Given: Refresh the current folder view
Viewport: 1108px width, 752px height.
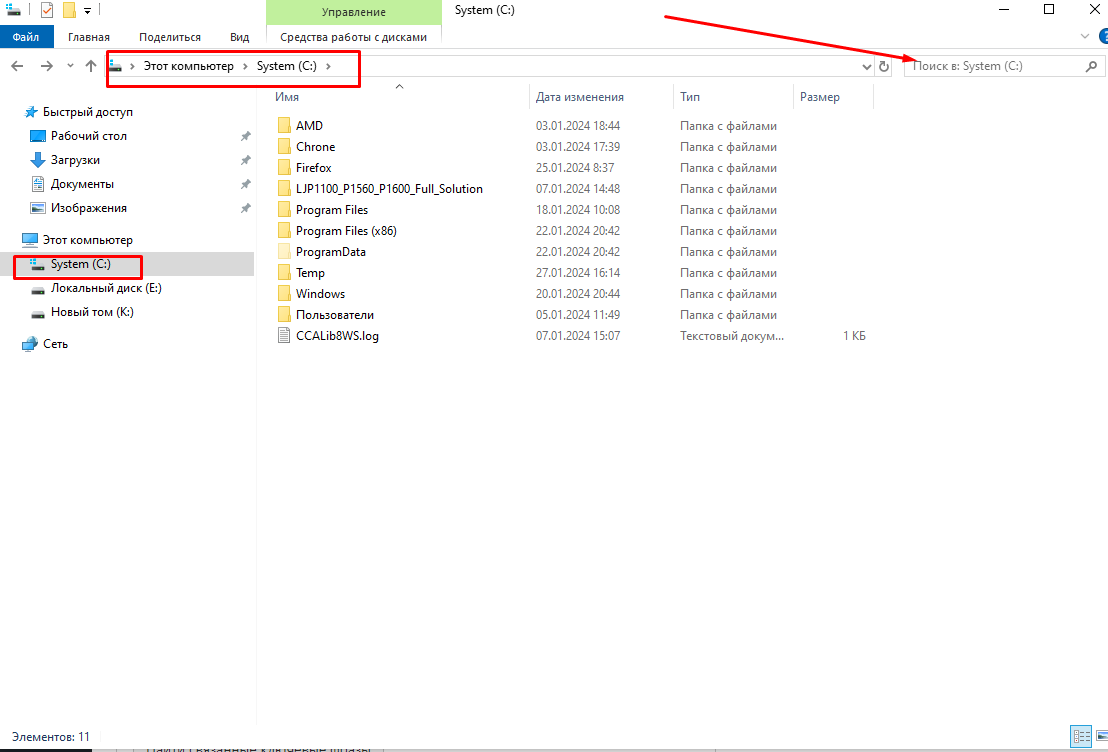Looking at the screenshot, I should pyautogui.click(x=884, y=66).
